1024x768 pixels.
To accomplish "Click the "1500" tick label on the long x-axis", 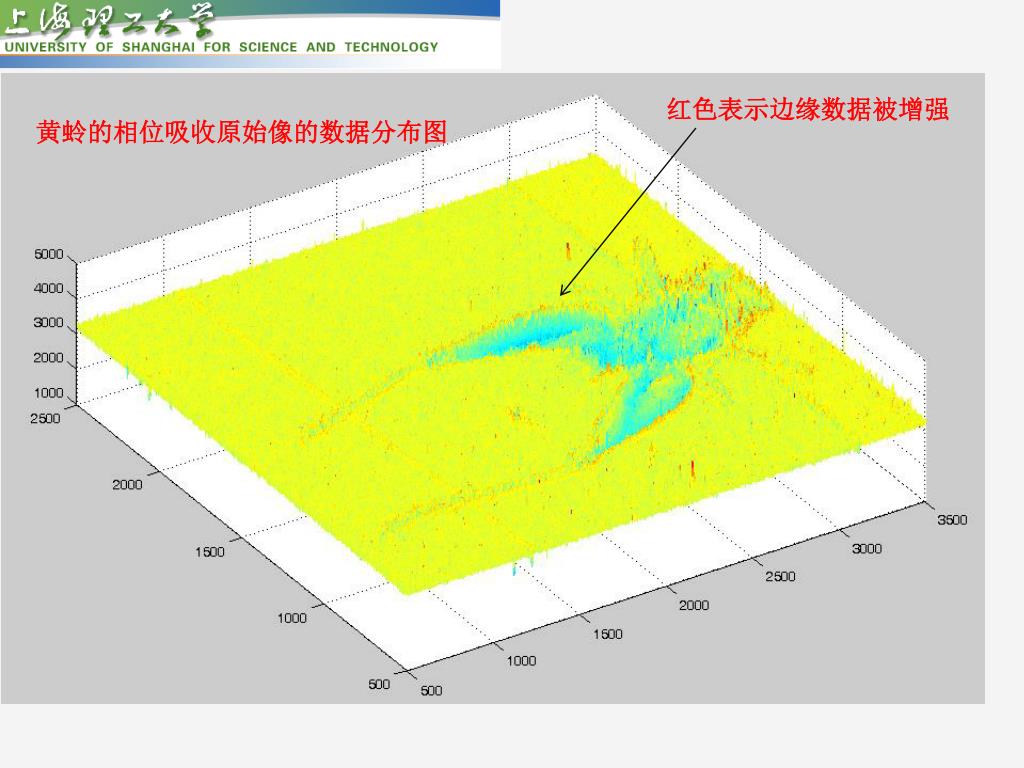I will tap(607, 634).
